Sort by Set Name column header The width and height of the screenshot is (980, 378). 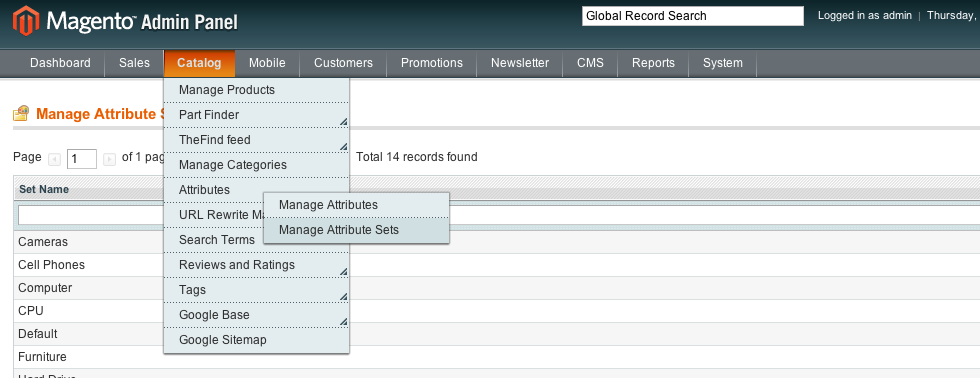(44, 189)
